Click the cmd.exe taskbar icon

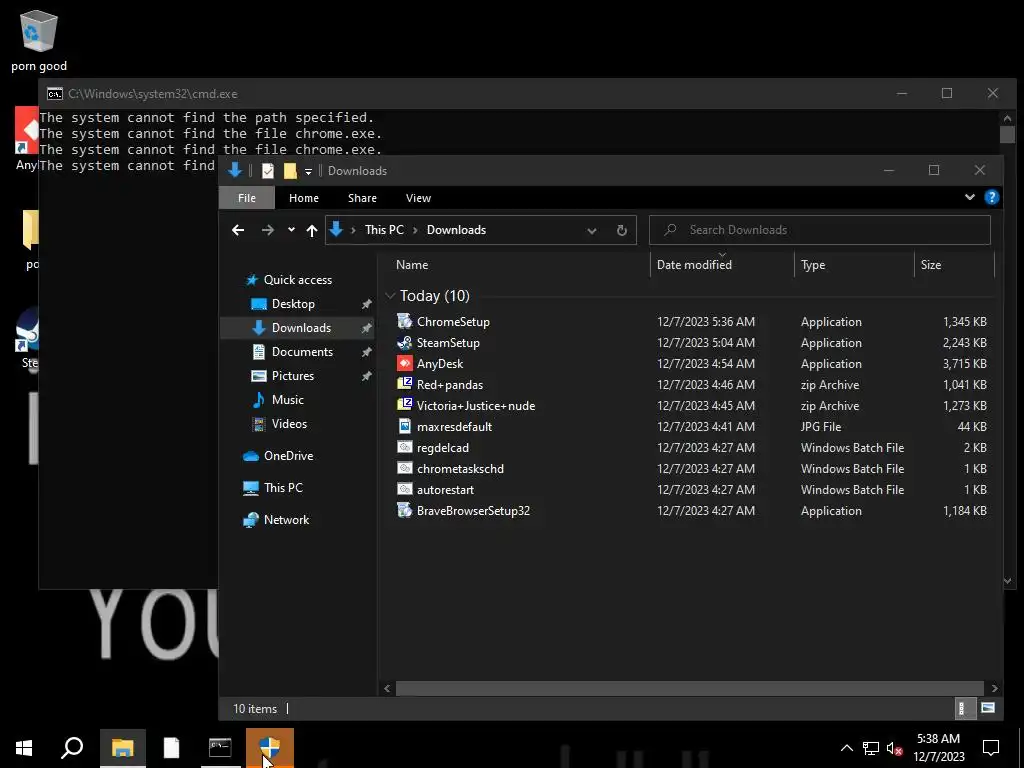click(x=220, y=748)
